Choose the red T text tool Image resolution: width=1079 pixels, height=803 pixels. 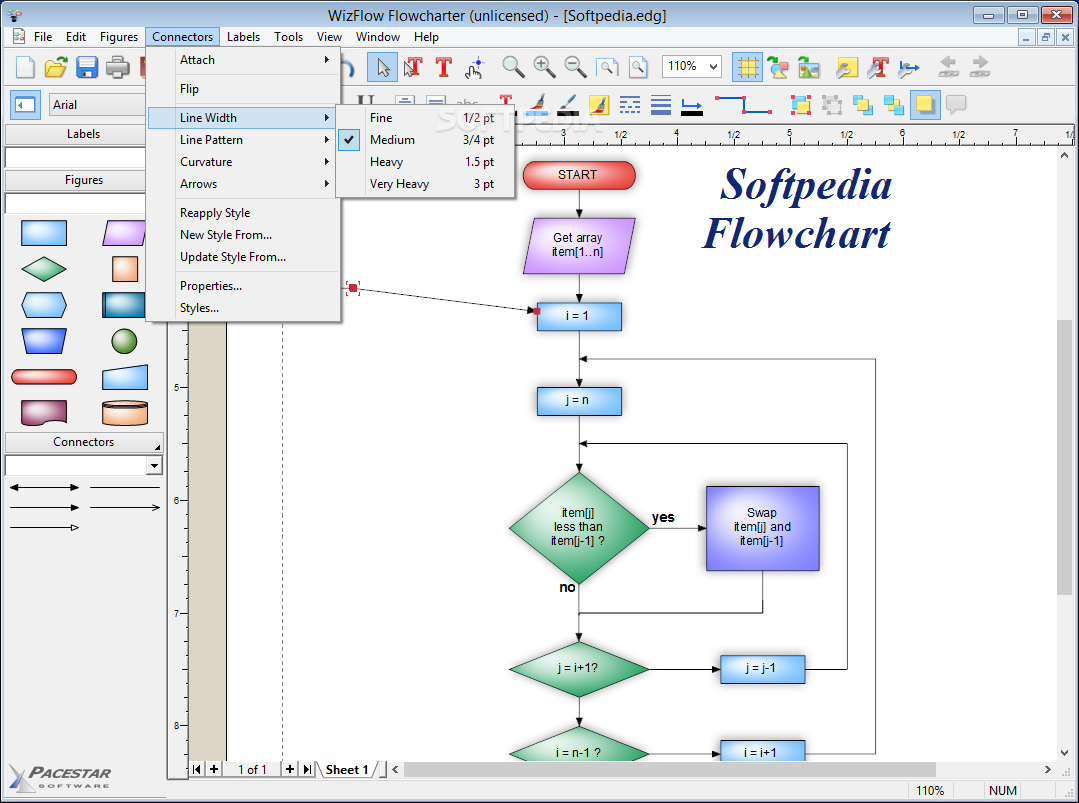[x=444, y=67]
